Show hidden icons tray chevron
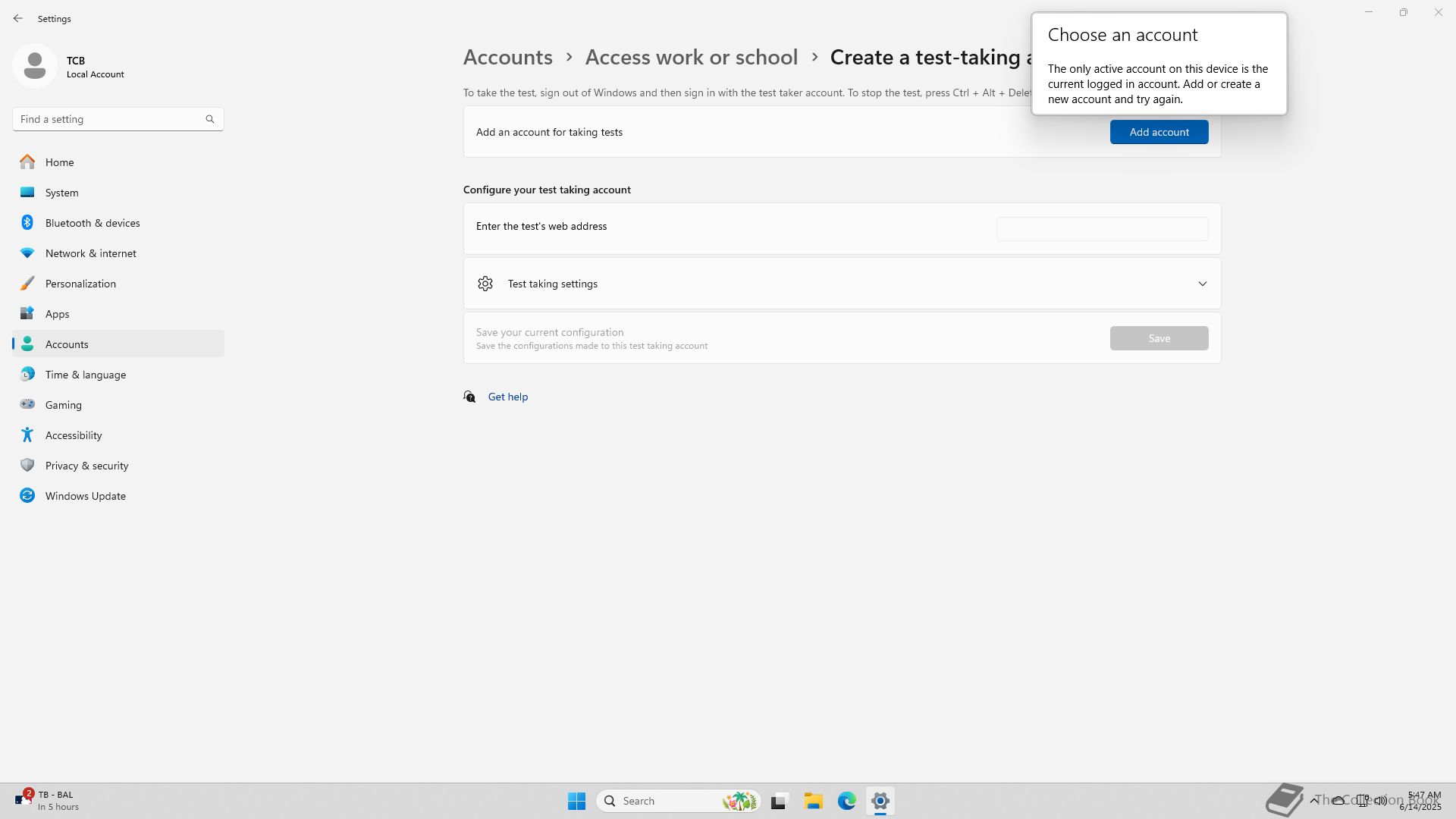Screen dimensions: 1456x819 click(1314, 801)
